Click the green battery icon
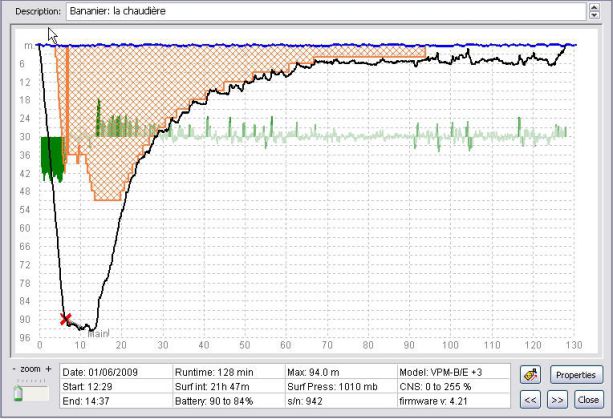613x419 pixels. tap(18, 395)
